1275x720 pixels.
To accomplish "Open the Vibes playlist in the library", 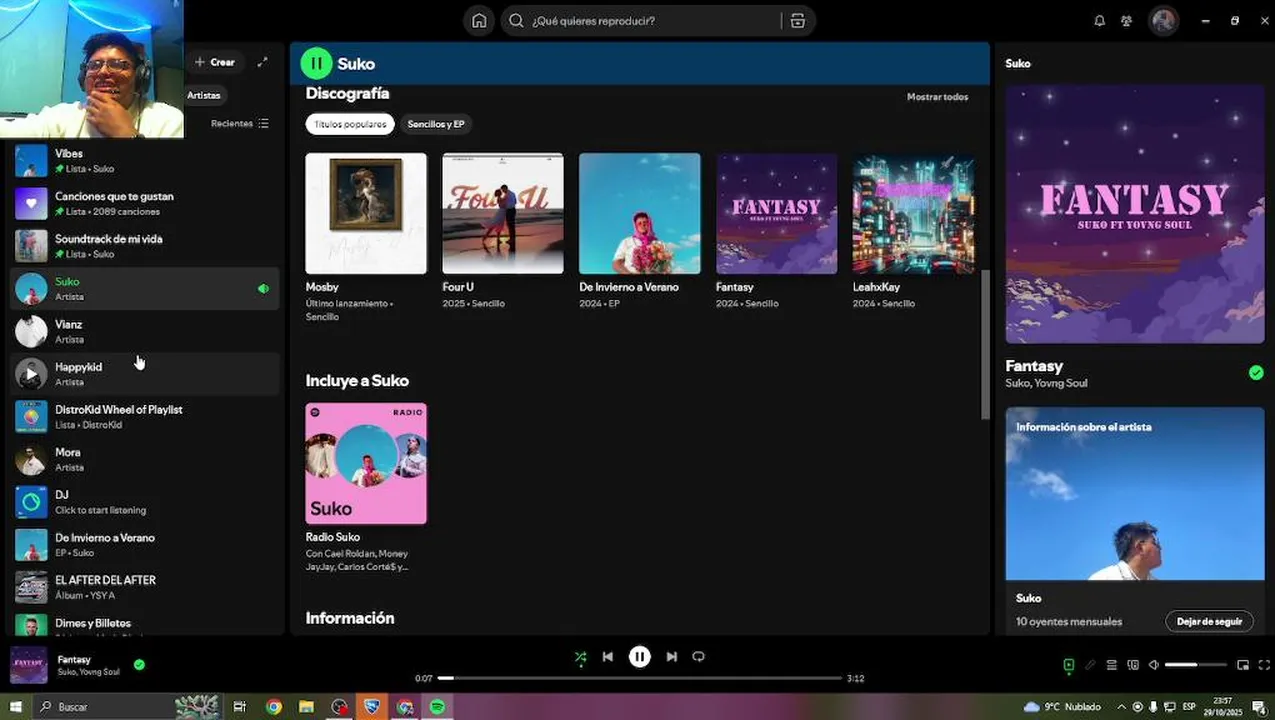I will (x=145, y=161).
